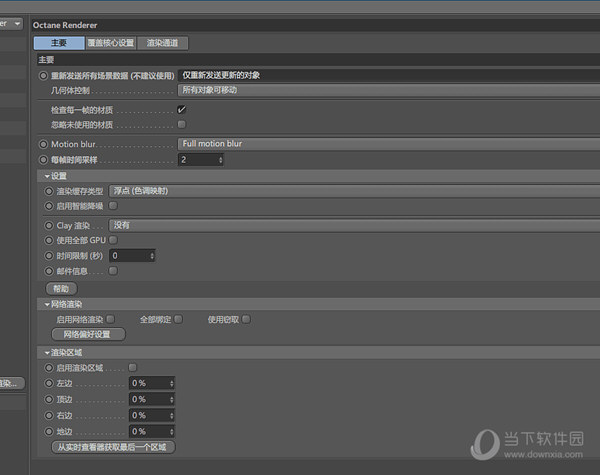600x475 pixels.
Task: Click the animation dot beside 渲染缓存类型
Action: (x=49, y=191)
